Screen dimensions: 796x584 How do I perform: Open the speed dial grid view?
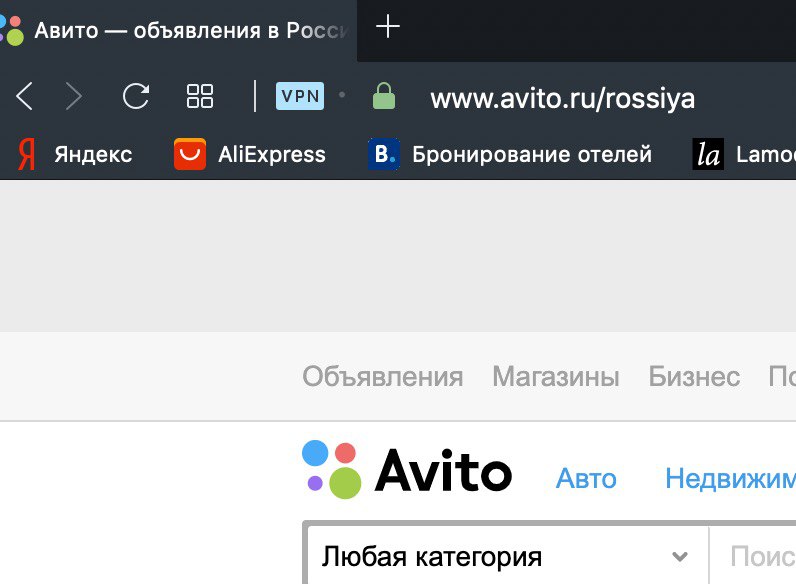coord(200,96)
